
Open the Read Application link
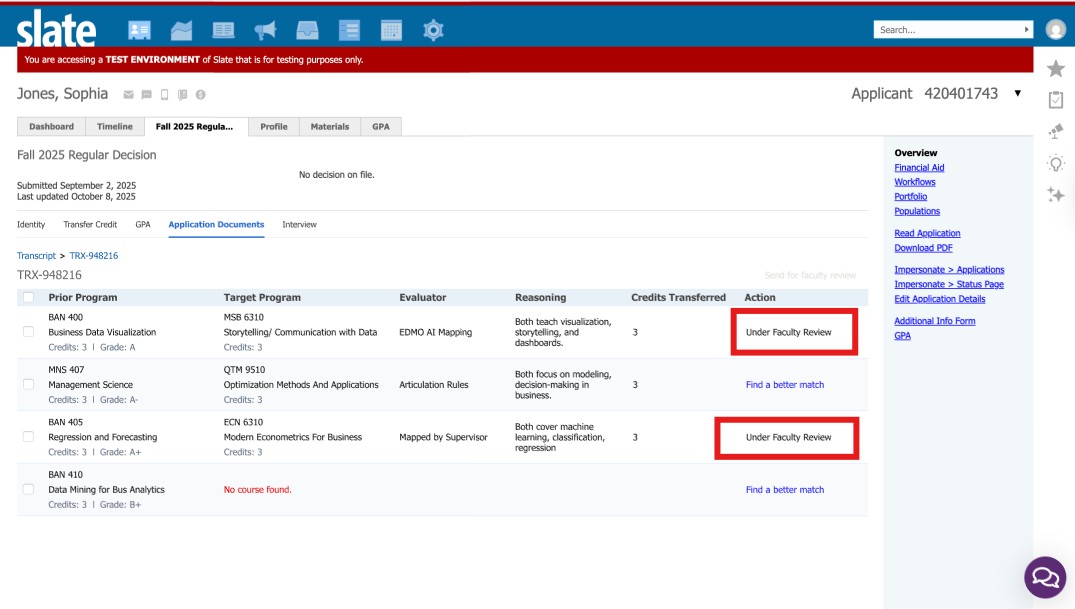coord(927,233)
